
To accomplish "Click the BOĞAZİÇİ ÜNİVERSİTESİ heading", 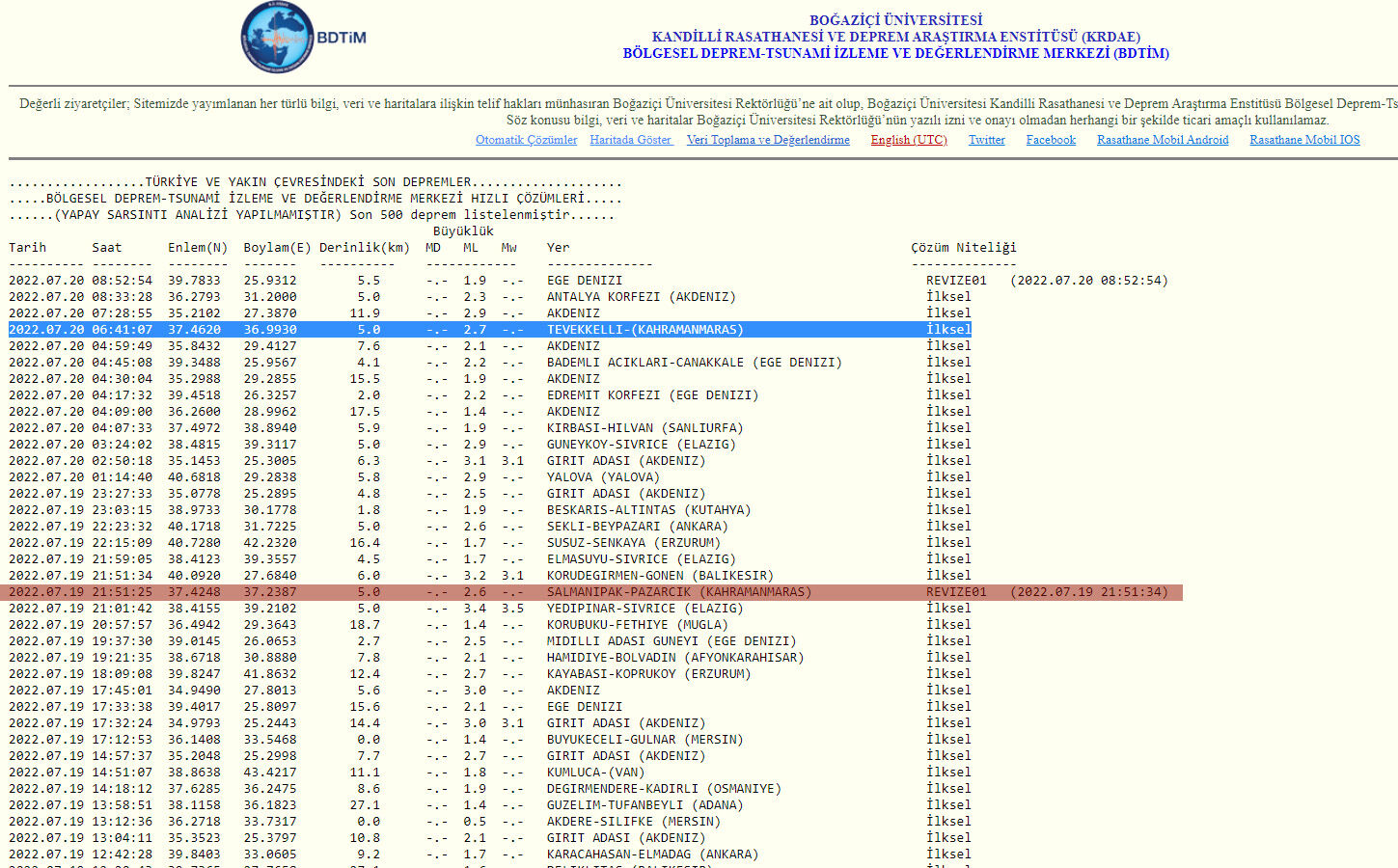I will click(896, 20).
